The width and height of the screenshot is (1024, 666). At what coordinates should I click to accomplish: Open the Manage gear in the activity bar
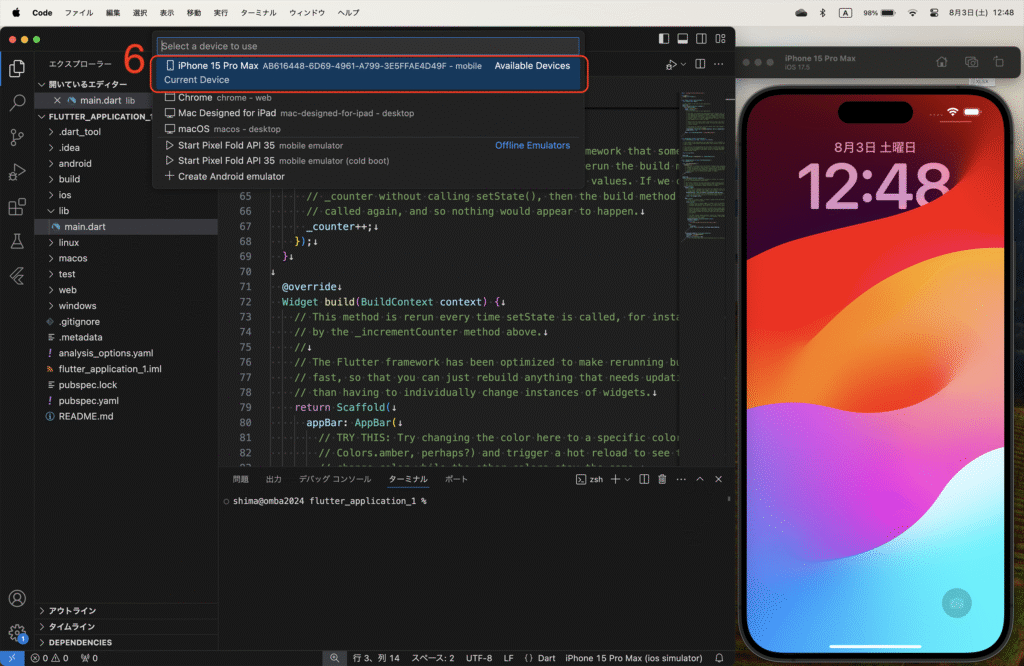click(x=18, y=632)
